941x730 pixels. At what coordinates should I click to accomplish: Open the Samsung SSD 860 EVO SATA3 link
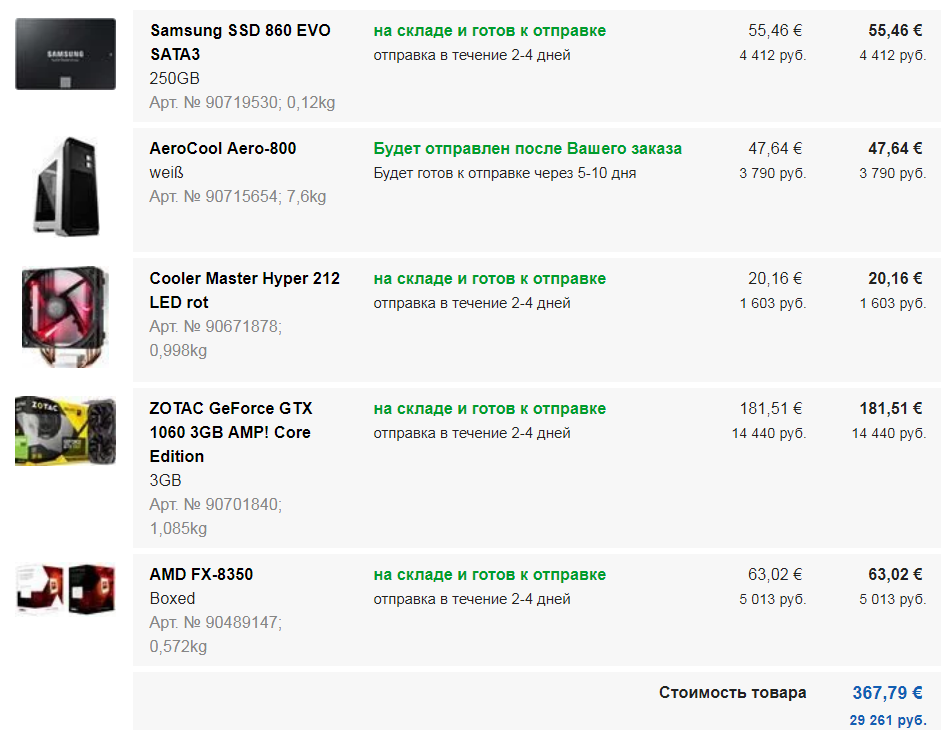(240, 42)
